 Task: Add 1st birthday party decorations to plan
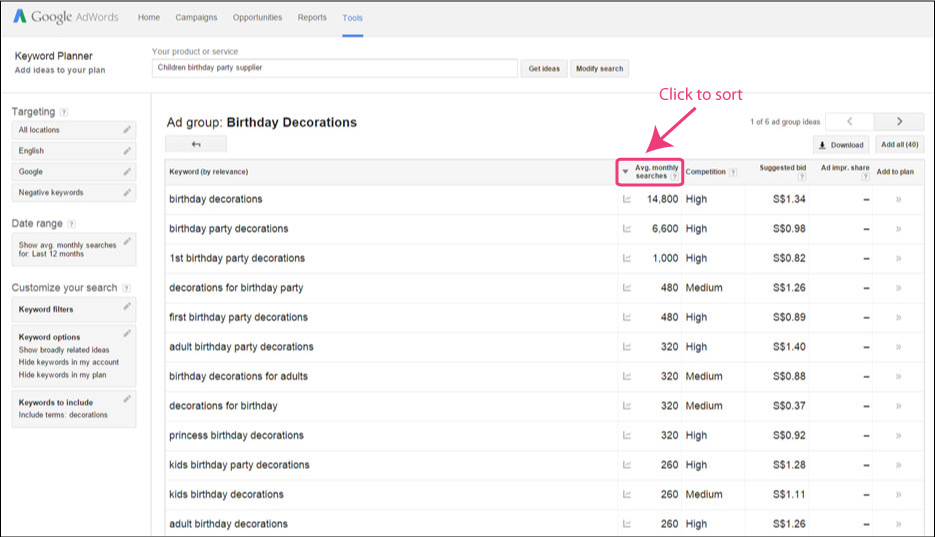(898, 259)
